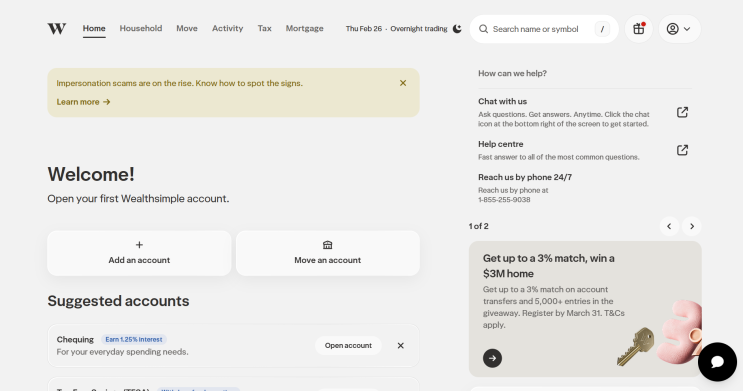Click Open account for Chequing
Screen dimensions: 743x391
coord(348,346)
